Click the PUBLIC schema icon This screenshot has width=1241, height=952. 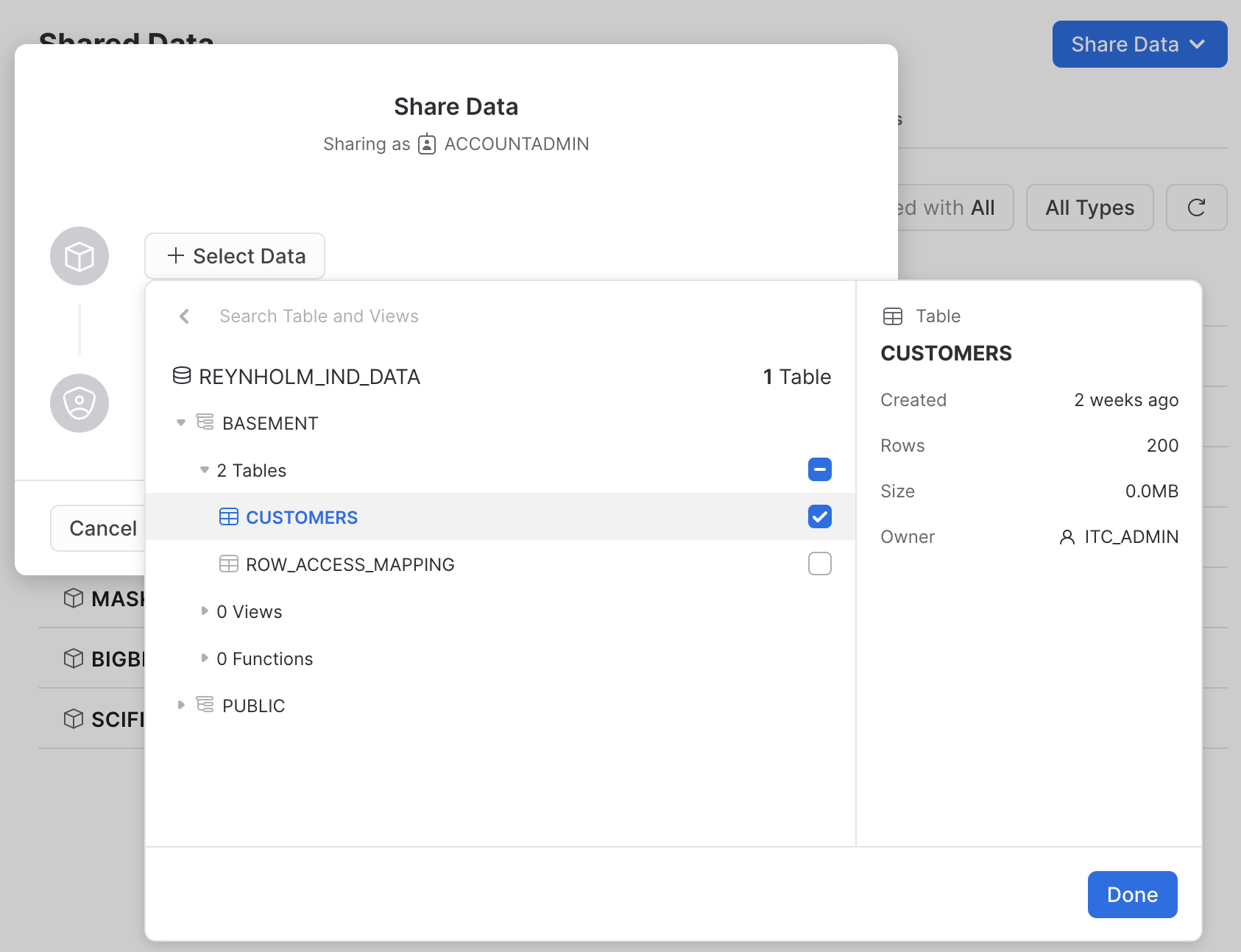205,705
